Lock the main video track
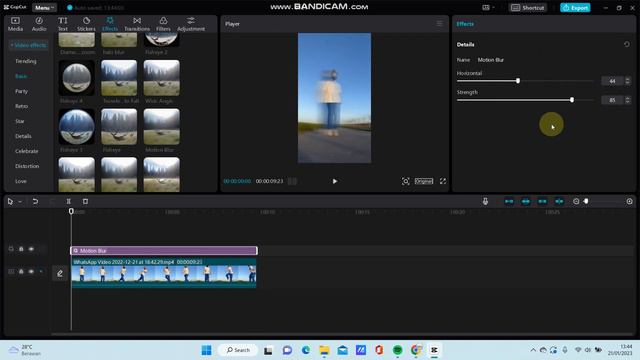 21,271
